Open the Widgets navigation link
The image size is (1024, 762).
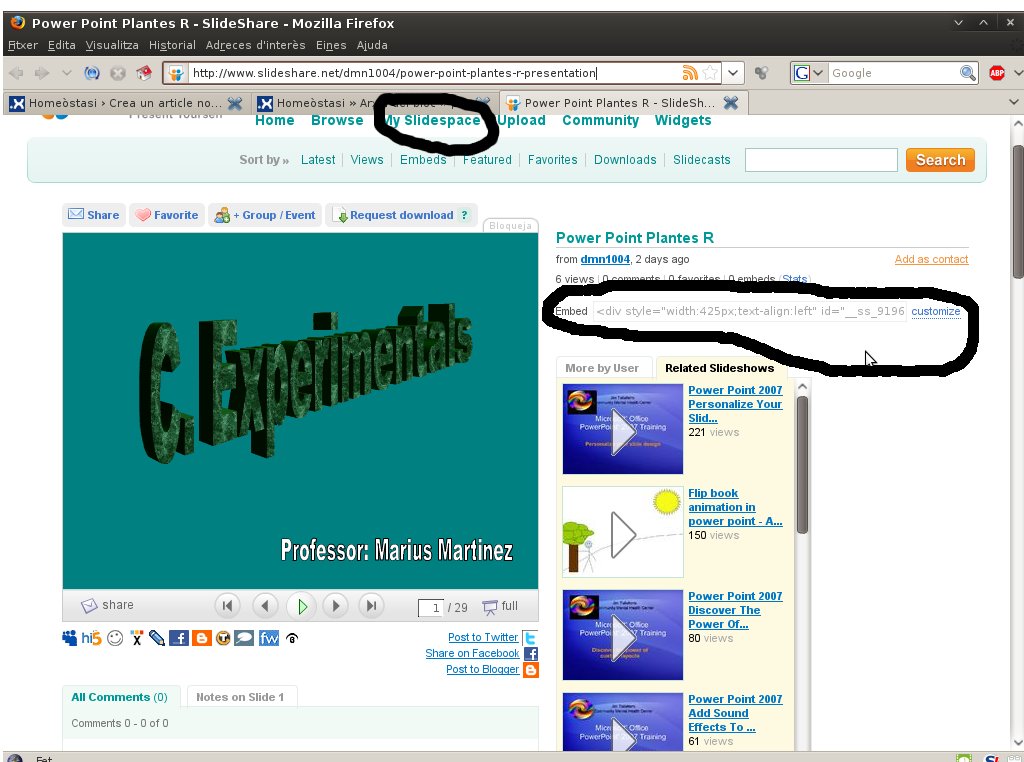pos(682,120)
